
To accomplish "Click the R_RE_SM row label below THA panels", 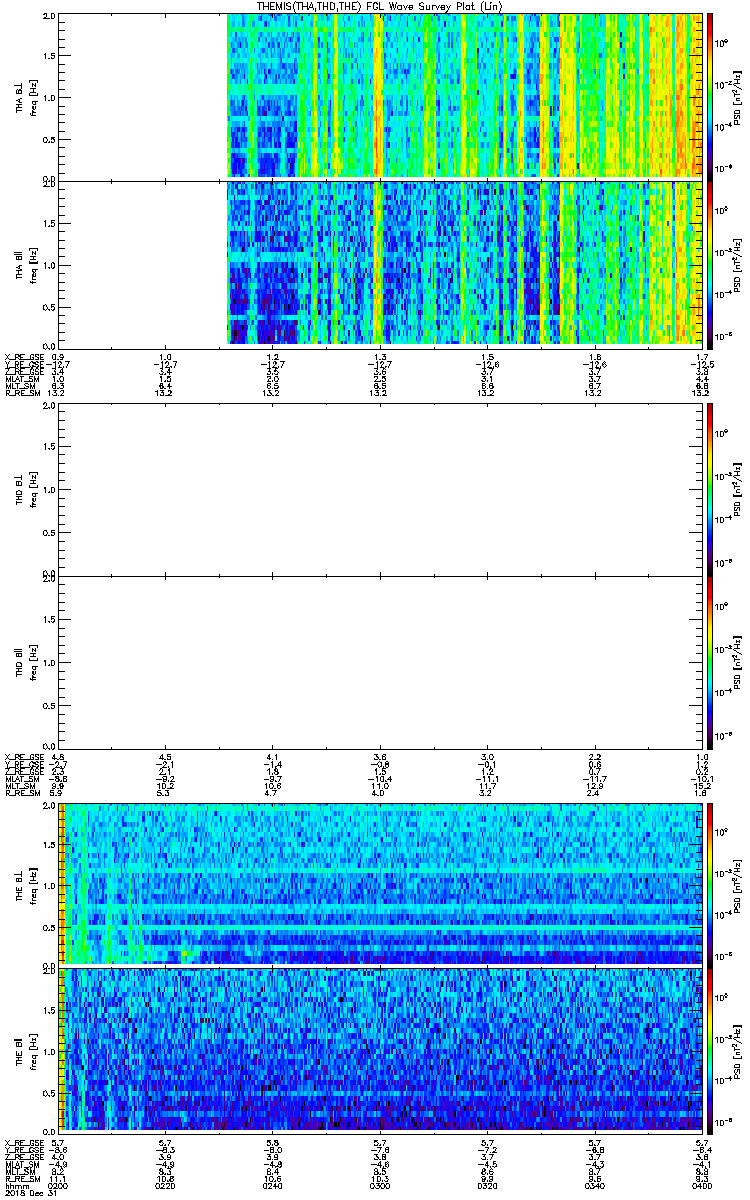I will click(x=21, y=393).
